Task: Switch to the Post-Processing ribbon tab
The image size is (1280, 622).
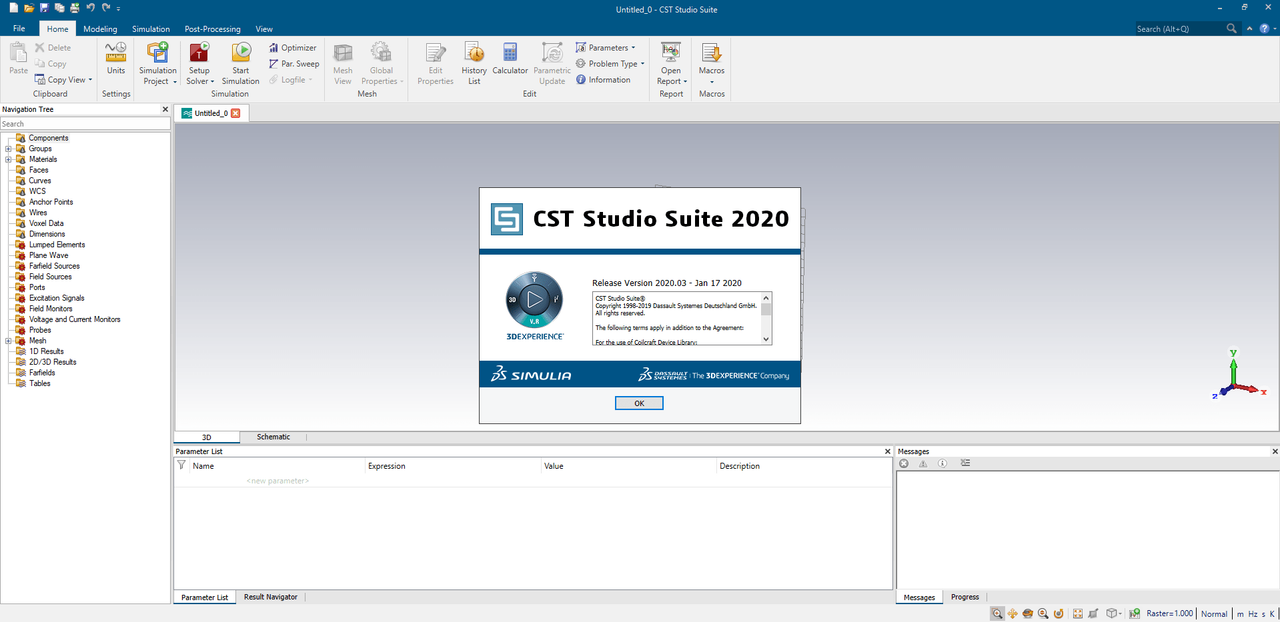Action: point(213,29)
